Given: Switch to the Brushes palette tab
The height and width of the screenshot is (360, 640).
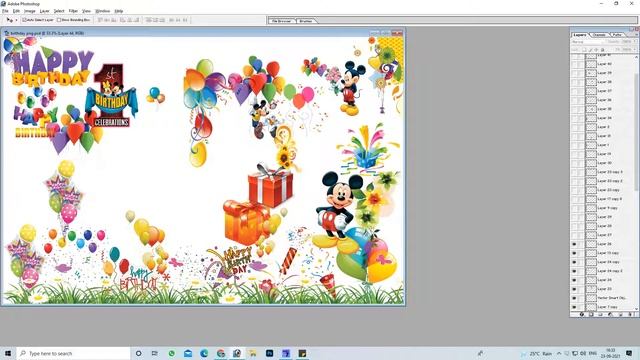Looking at the screenshot, I should 306,20.
